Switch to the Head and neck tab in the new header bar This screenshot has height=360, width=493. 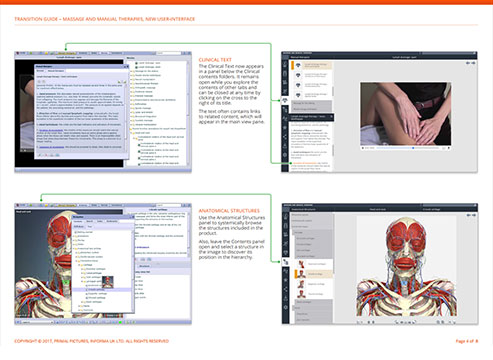(x=378, y=209)
